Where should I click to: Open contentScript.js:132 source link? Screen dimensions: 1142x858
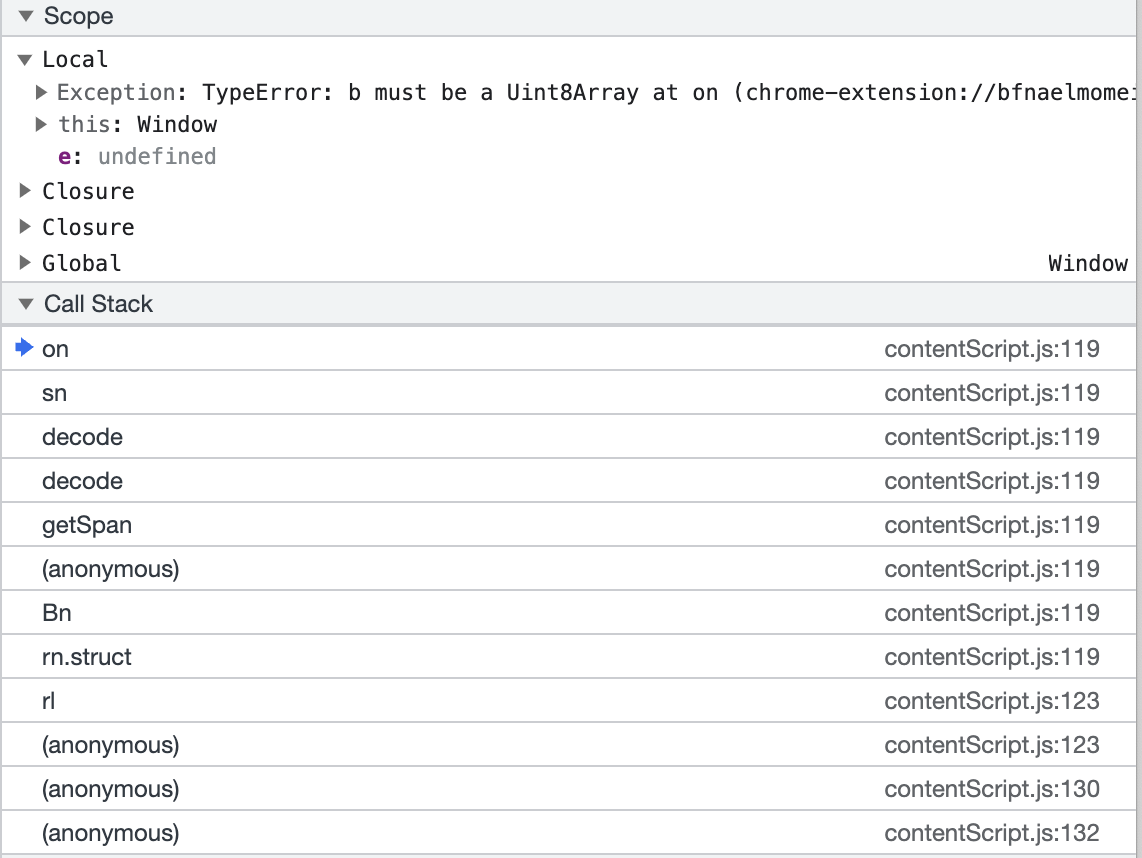tap(991, 833)
